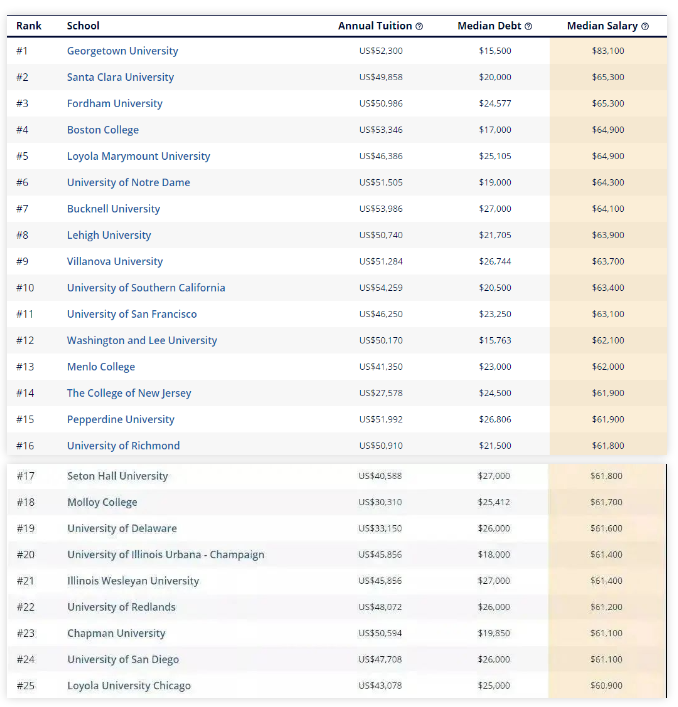Open University of Notre Dame link
The width and height of the screenshot is (678, 707).
tap(128, 182)
